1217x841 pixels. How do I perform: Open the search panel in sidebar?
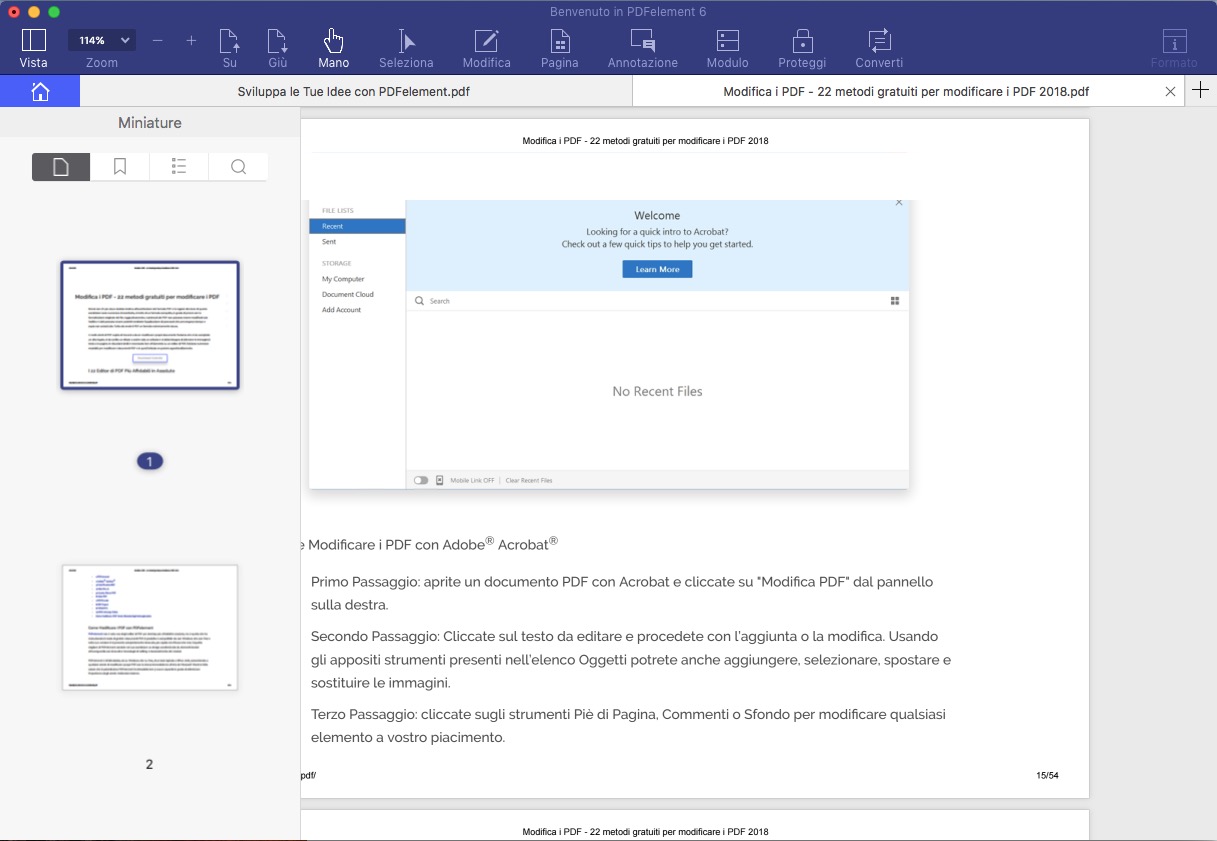[x=238, y=167]
